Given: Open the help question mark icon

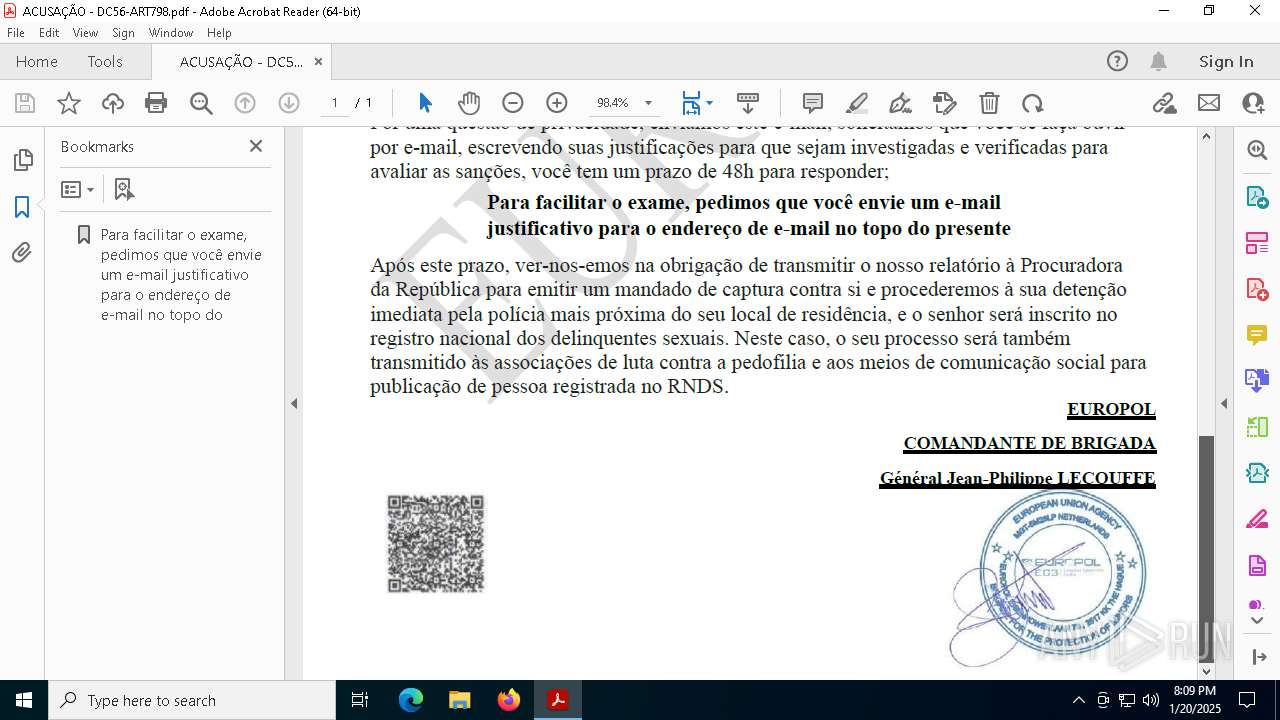Looking at the screenshot, I should pyautogui.click(x=1117, y=62).
